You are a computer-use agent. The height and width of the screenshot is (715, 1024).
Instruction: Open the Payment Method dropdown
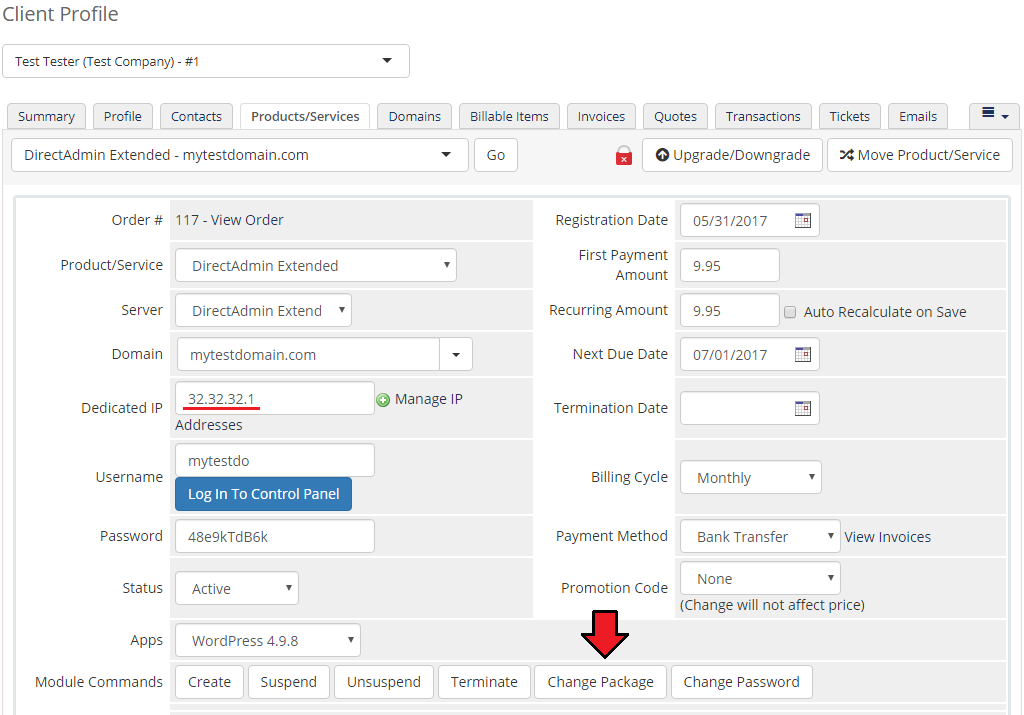[x=760, y=536]
